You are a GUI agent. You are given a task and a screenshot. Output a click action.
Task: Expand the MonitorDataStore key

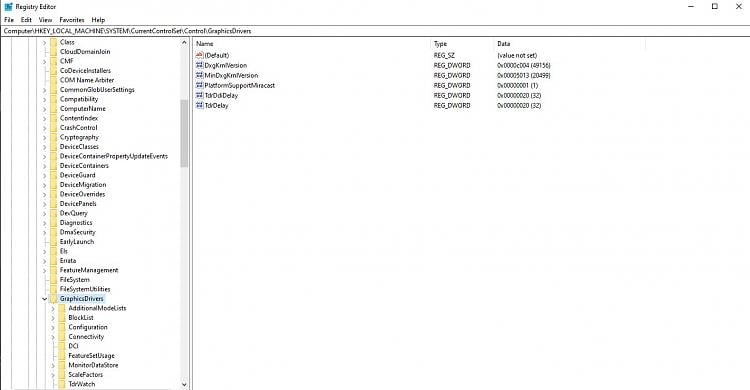pyautogui.click(x=53, y=365)
